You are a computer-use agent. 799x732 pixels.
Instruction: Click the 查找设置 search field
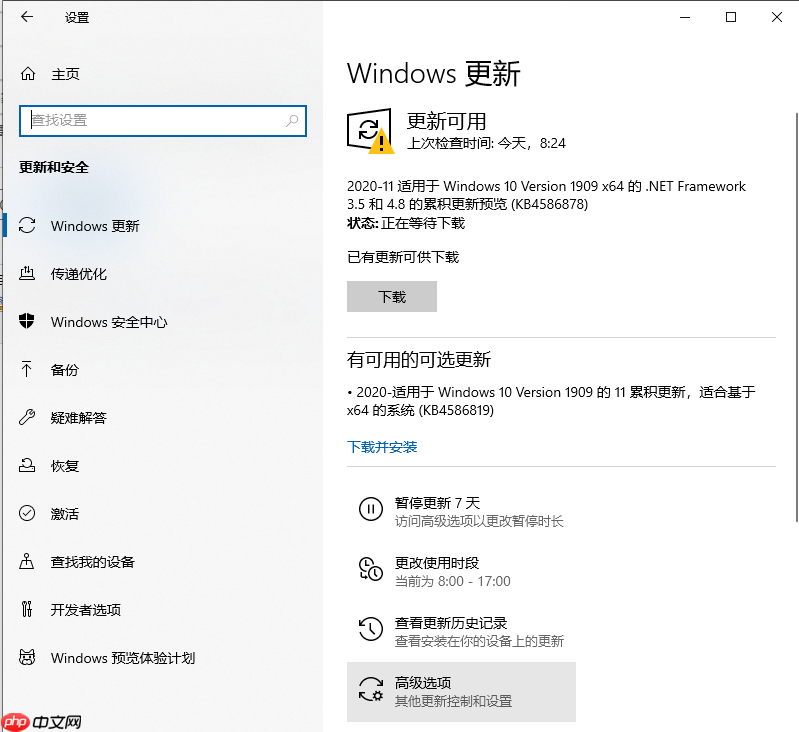tap(163, 121)
